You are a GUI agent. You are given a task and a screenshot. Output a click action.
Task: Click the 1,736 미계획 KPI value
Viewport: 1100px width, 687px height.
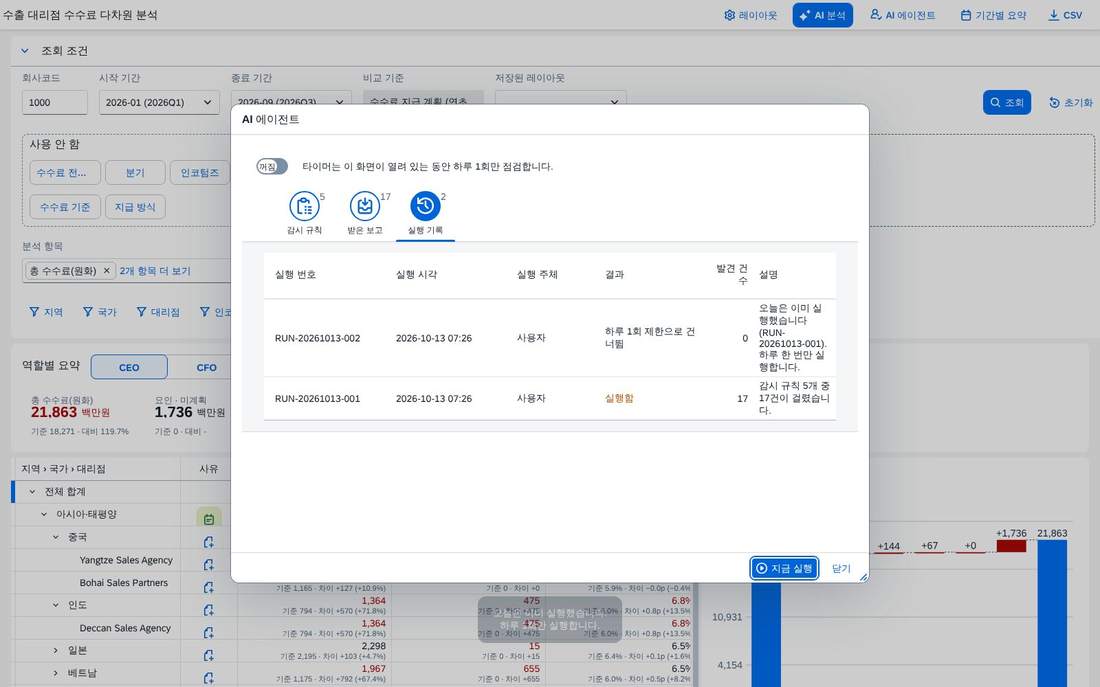click(173, 412)
